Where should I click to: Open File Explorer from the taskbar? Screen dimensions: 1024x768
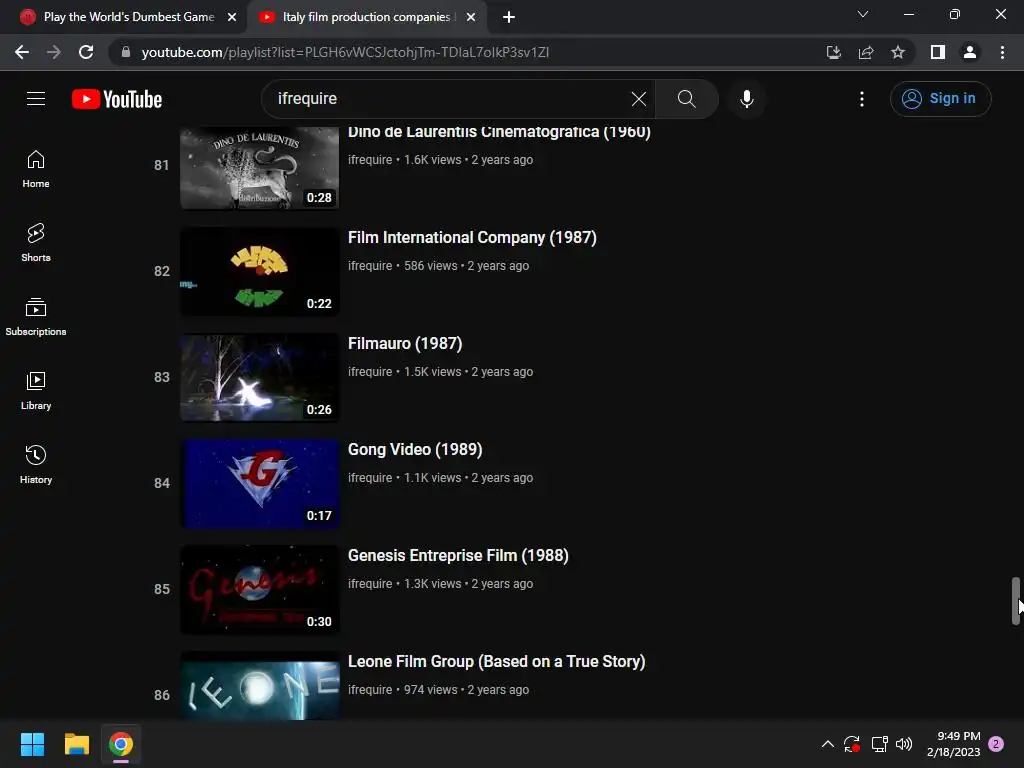pyautogui.click(x=76, y=744)
